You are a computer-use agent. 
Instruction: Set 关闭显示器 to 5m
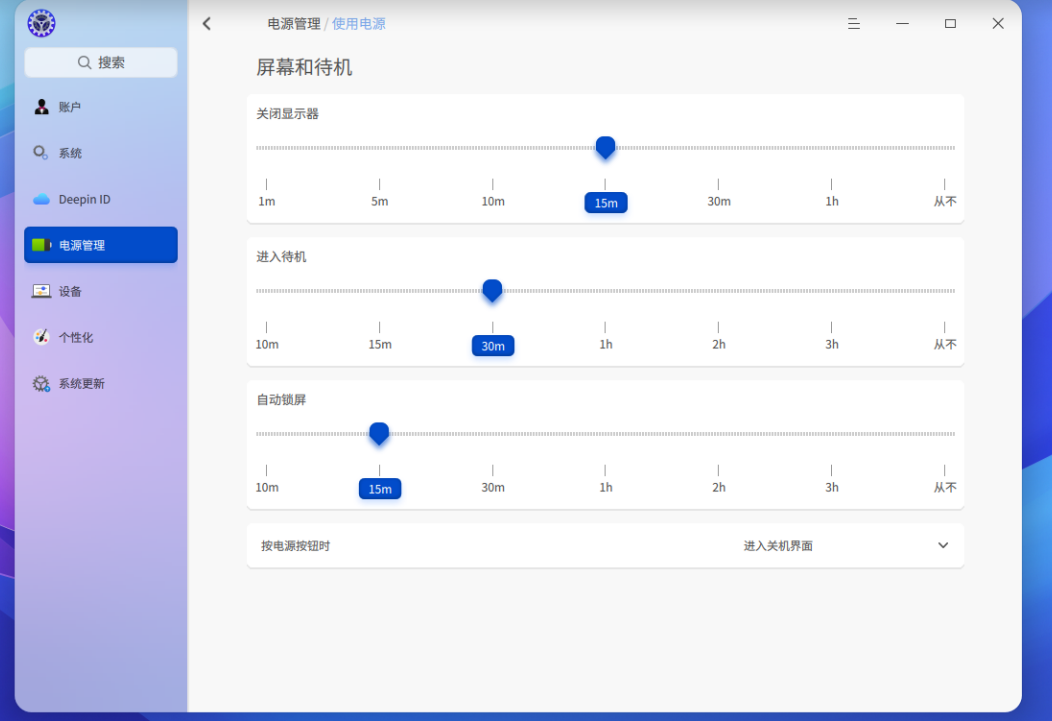pyautogui.click(x=380, y=201)
